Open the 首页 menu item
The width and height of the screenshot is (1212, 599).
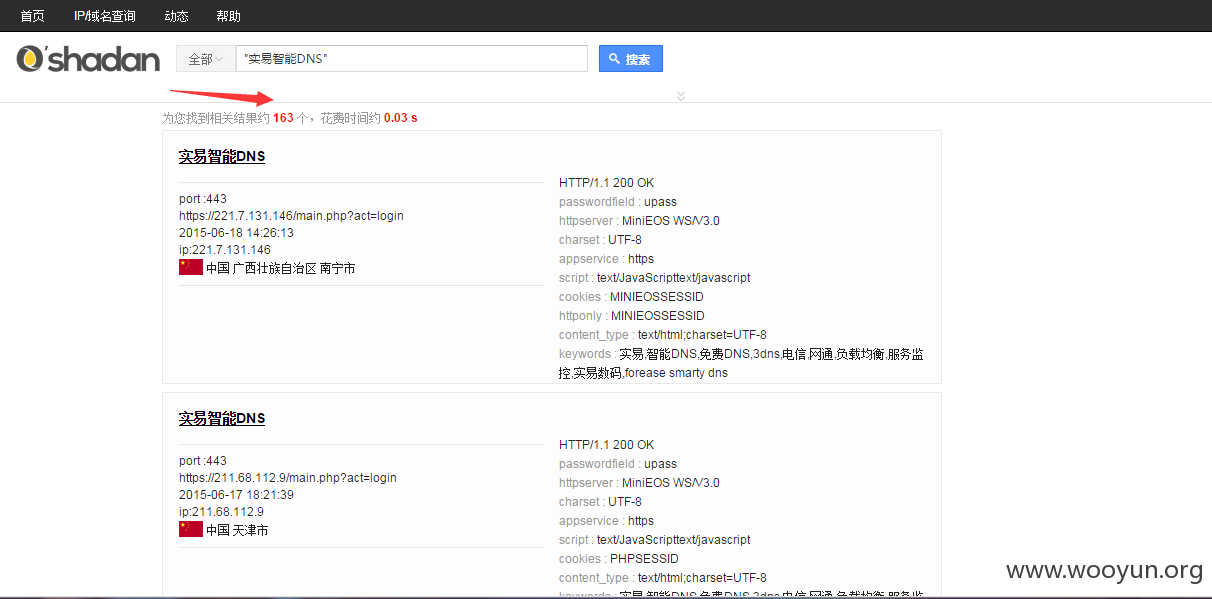pos(32,16)
